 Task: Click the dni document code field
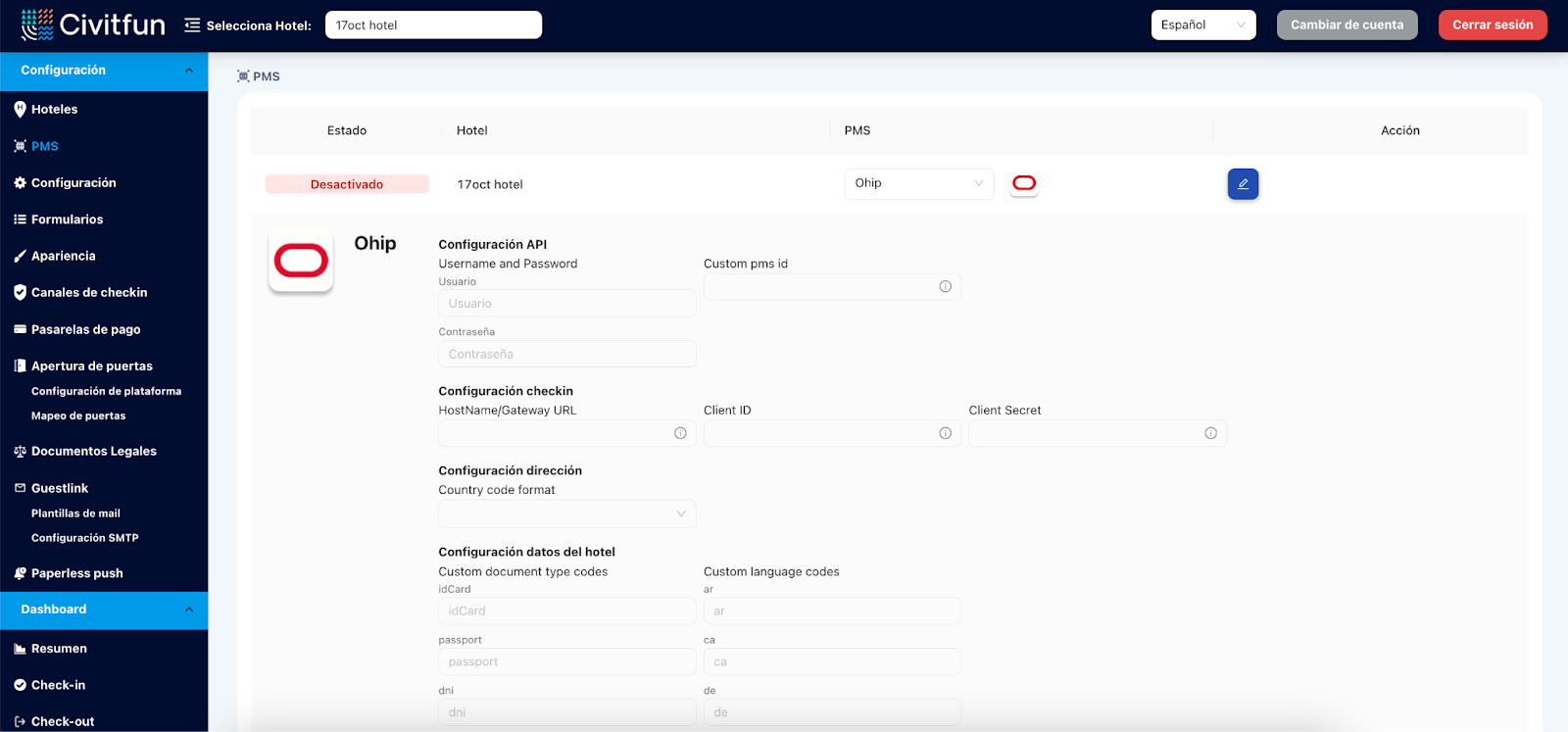pos(567,712)
